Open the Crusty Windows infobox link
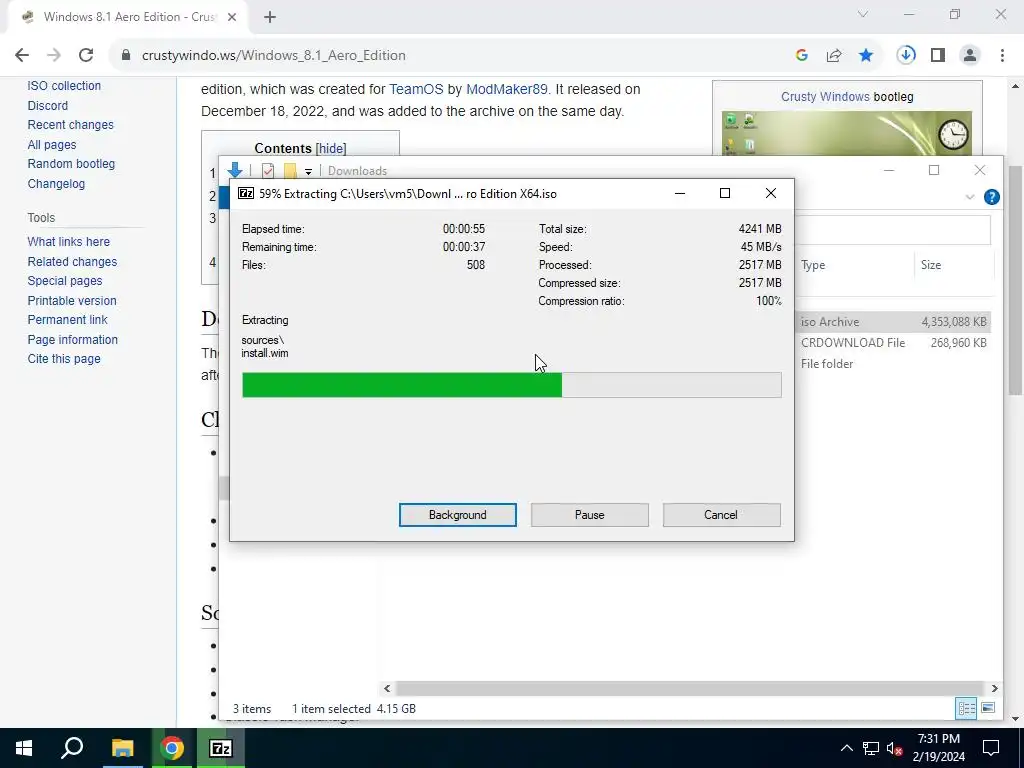 [x=825, y=97]
